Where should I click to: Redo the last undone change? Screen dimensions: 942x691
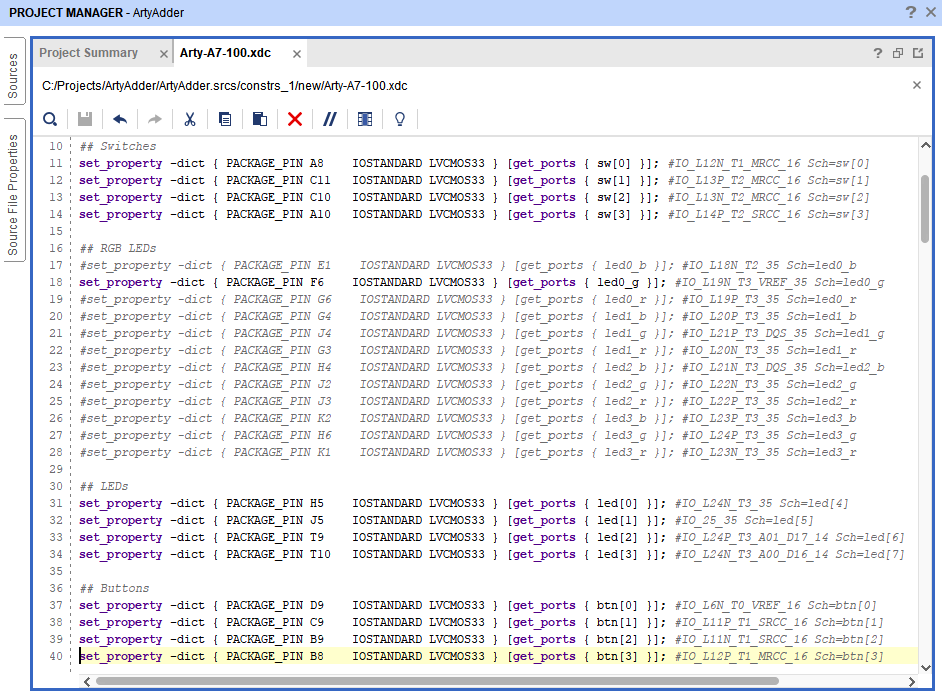coord(154,118)
